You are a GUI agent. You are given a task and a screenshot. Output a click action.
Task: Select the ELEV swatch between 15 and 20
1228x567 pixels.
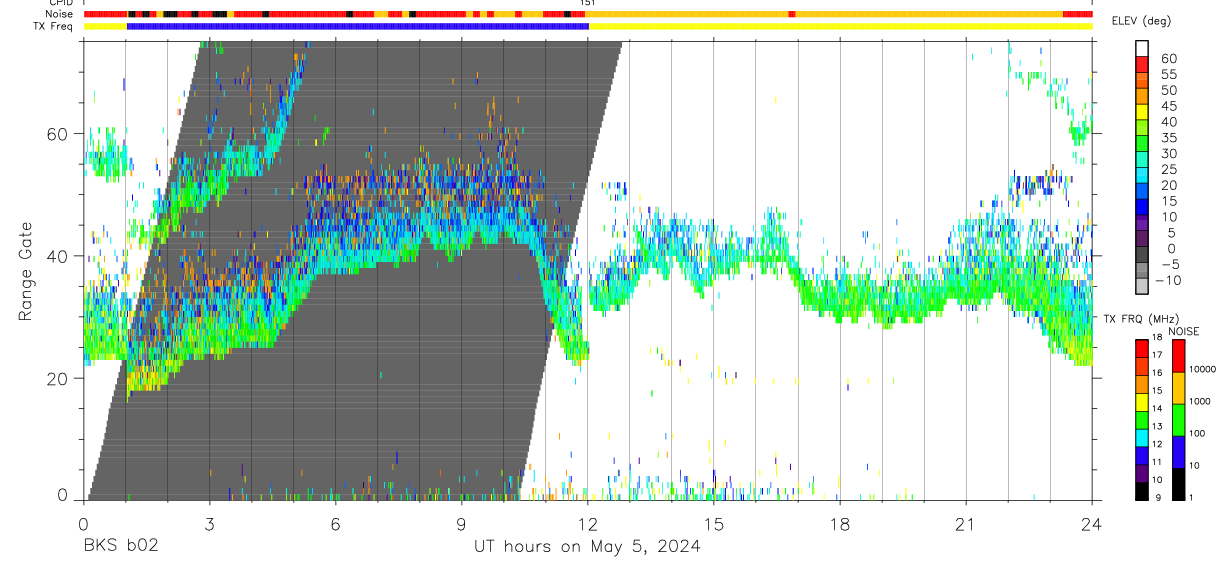click(x=1142, y=193)
